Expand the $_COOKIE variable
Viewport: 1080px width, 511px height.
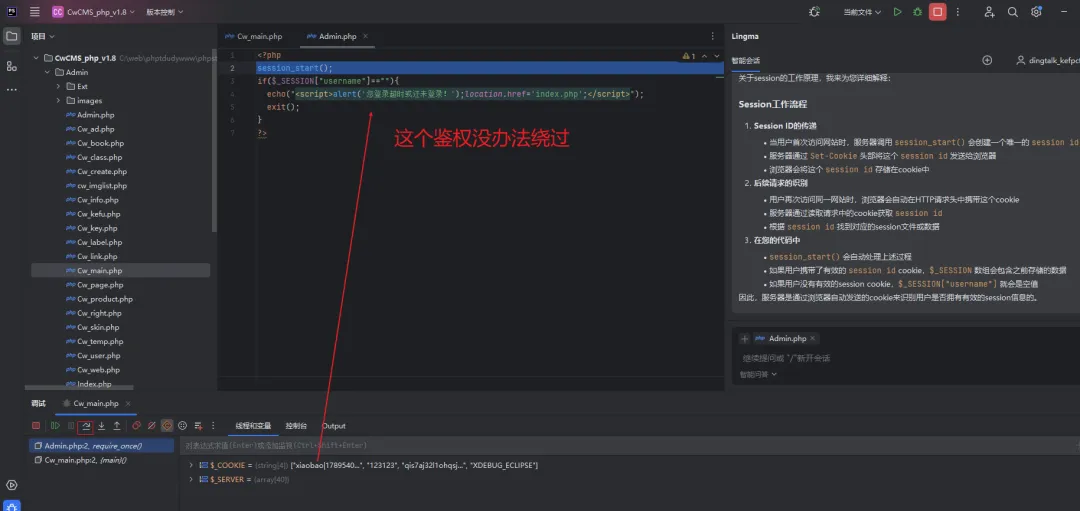point(191,466)
